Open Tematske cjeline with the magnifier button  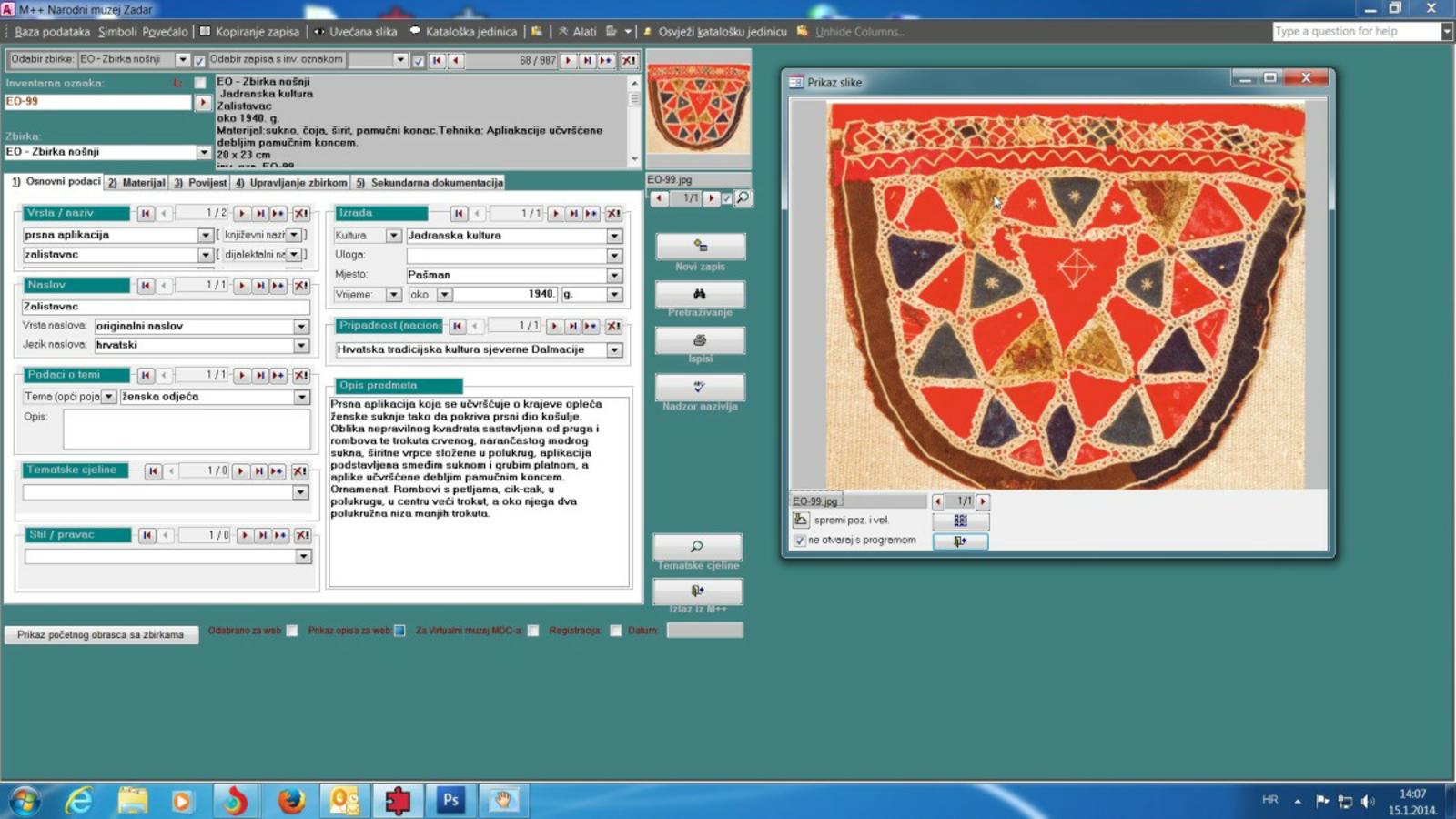click(x=697, y=546)
